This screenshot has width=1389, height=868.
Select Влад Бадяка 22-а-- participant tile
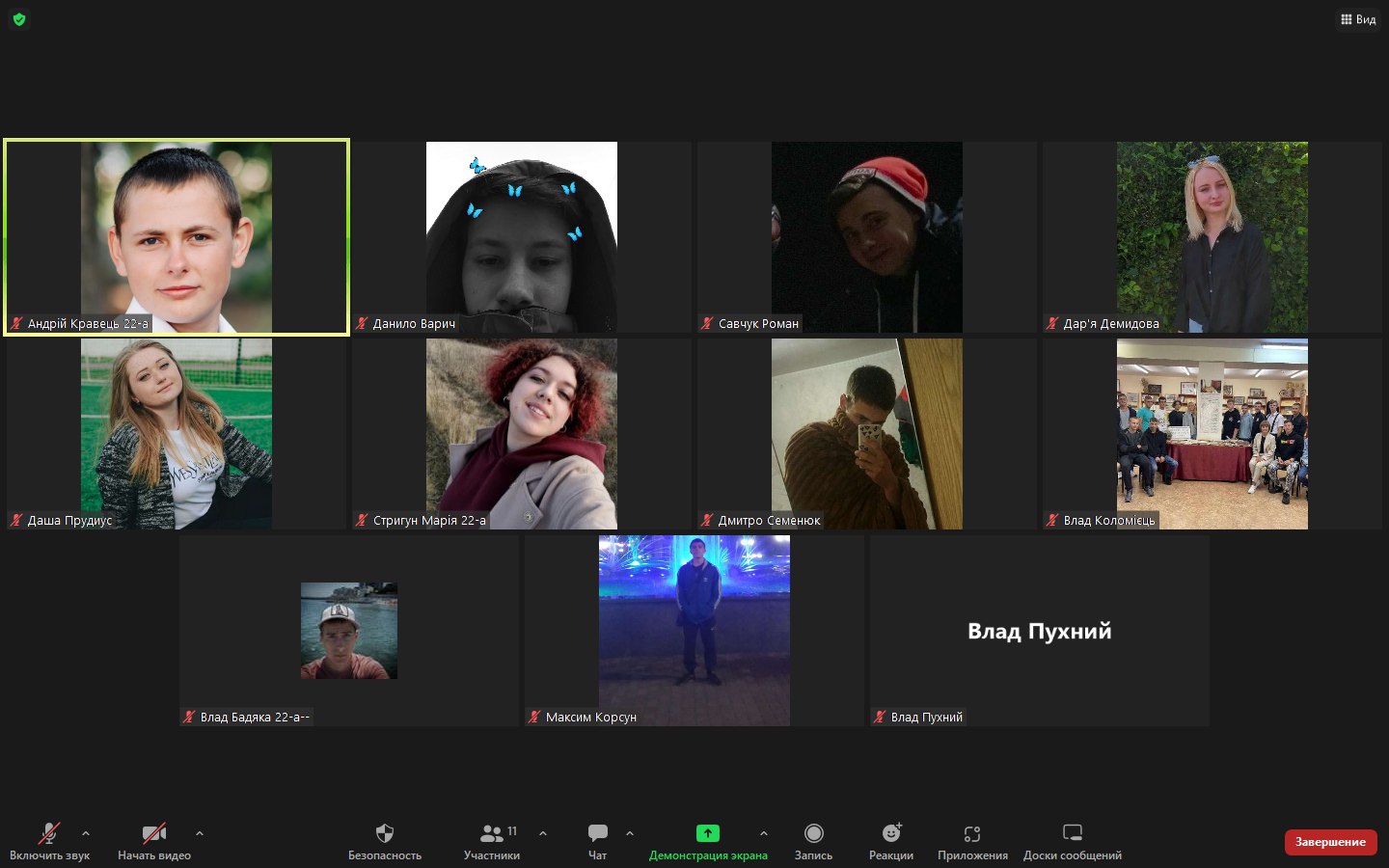click(349, 631)
